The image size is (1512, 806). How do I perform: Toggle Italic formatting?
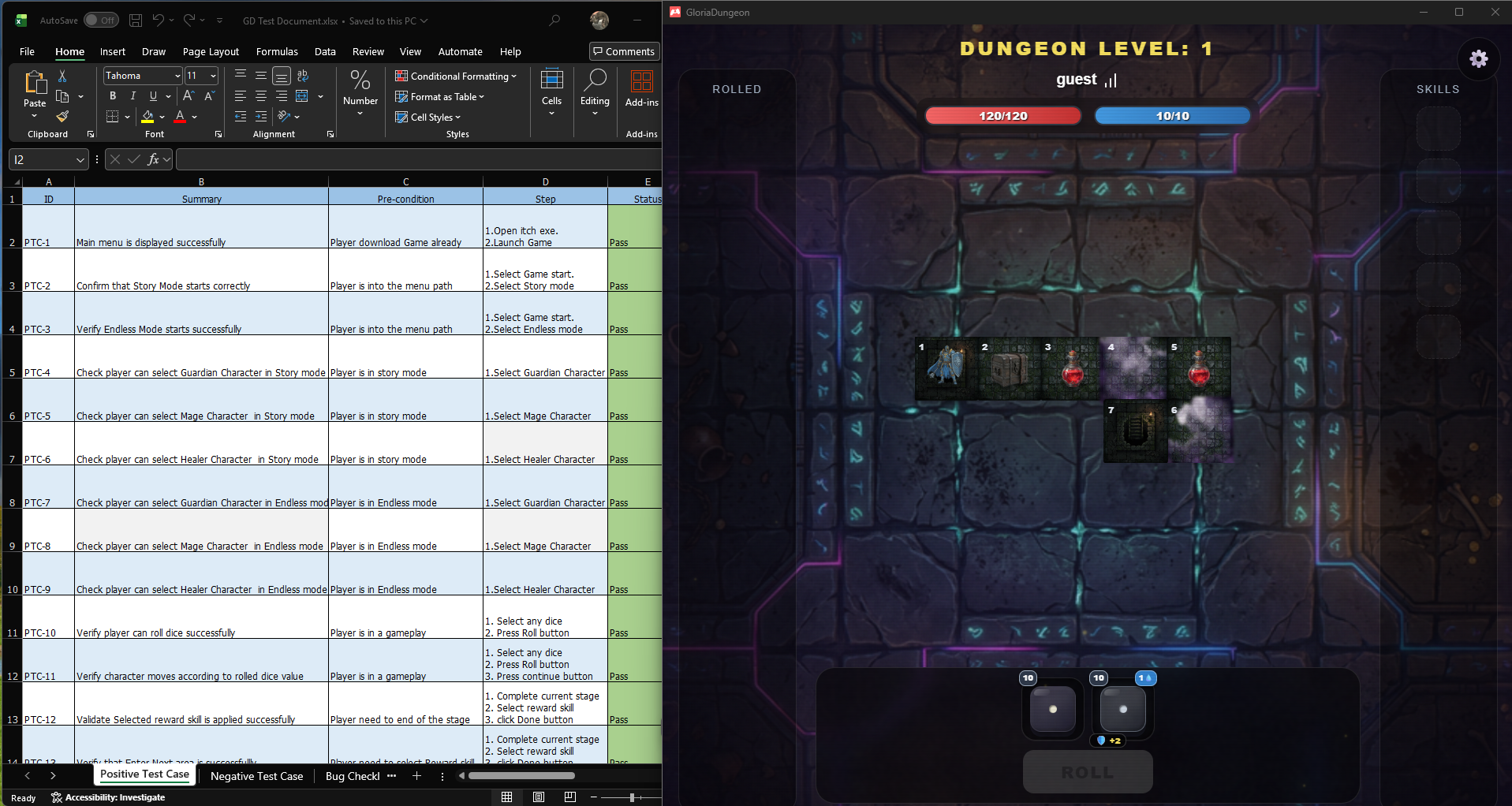(133, 96)
